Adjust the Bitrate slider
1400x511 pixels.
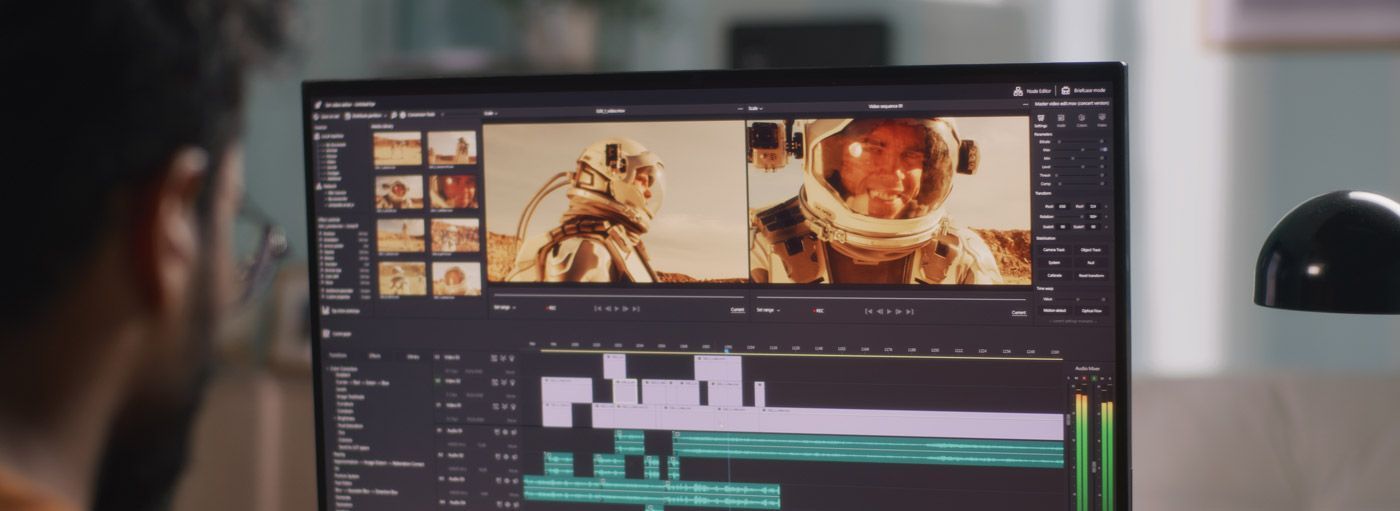[x=1080, y=142]
